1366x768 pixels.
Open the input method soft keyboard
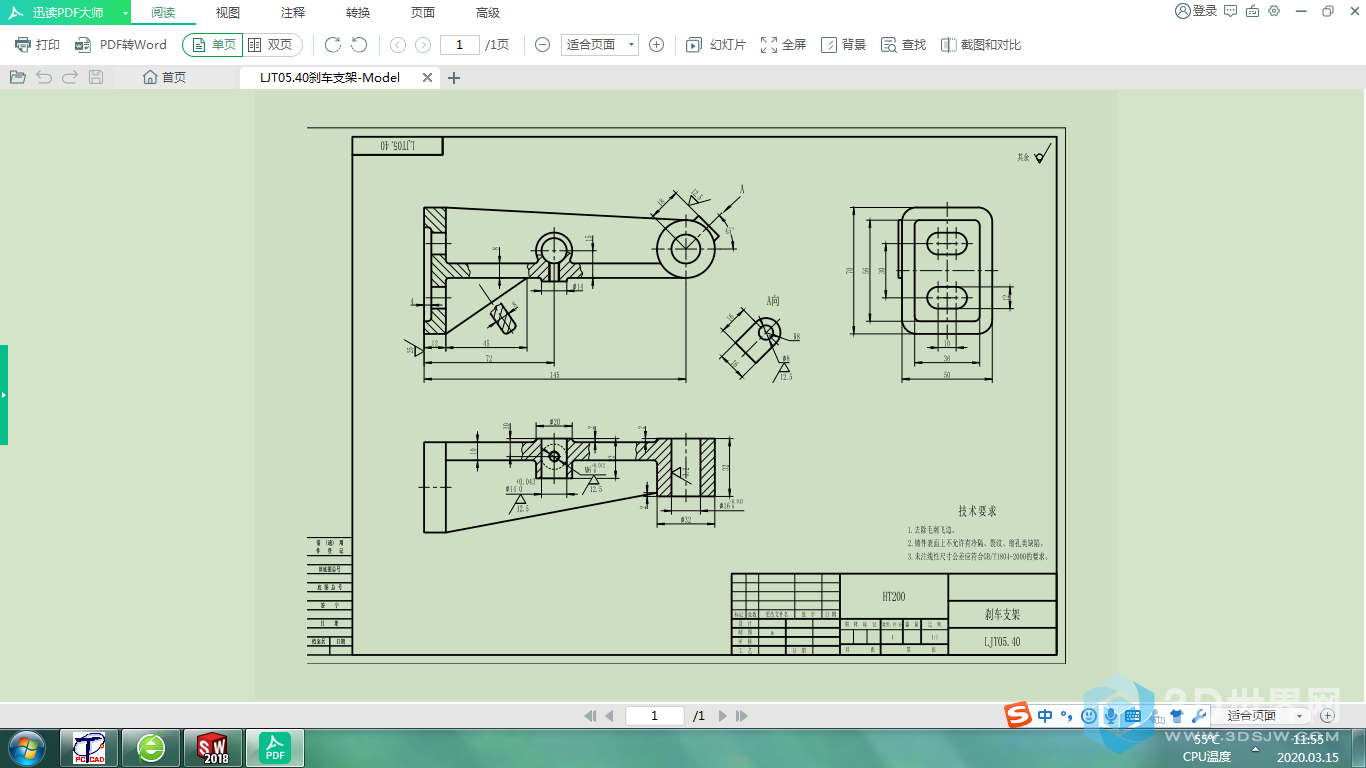coord(1133,716)
